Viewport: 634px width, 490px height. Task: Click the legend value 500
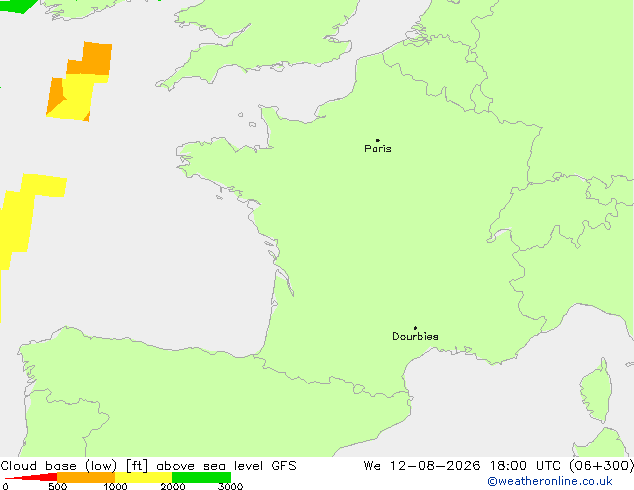[x=57, y=486]
